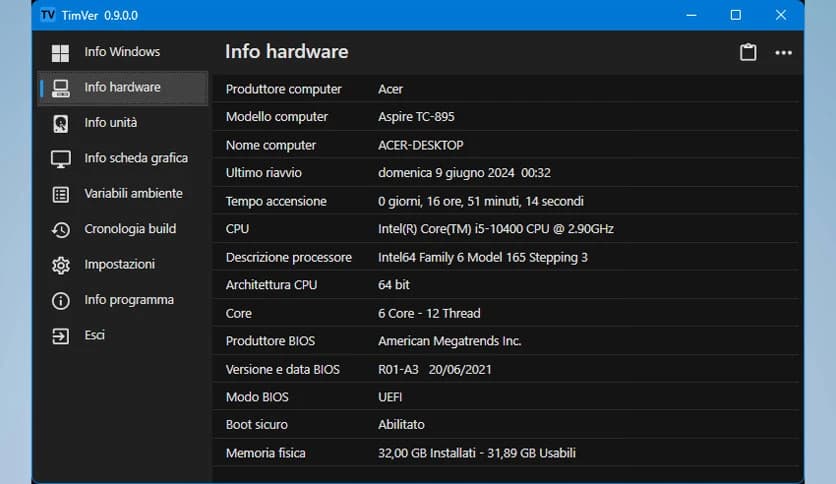Click the 'Tempo accensione' label
This screenshot has width=836, height=484.
tap(276, 201)
